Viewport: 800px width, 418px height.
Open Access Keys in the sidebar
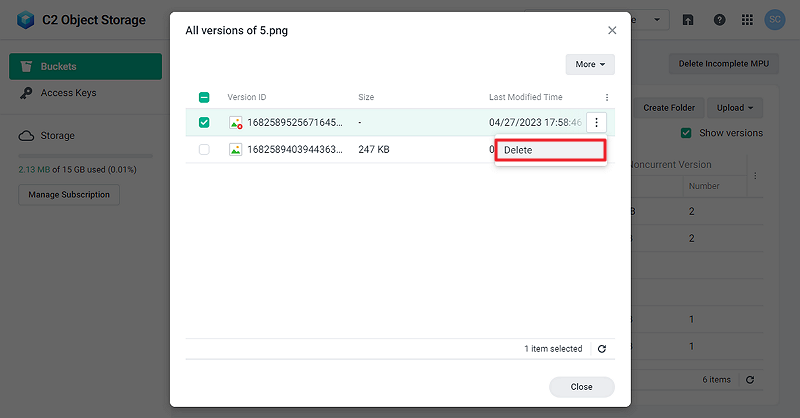68,93
